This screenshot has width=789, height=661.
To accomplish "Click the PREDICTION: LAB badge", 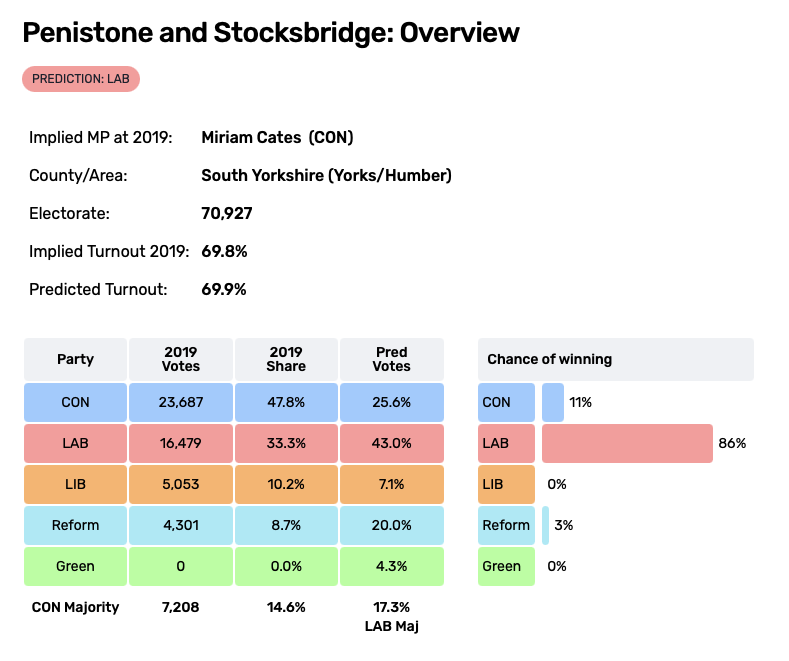I will 81,79.
